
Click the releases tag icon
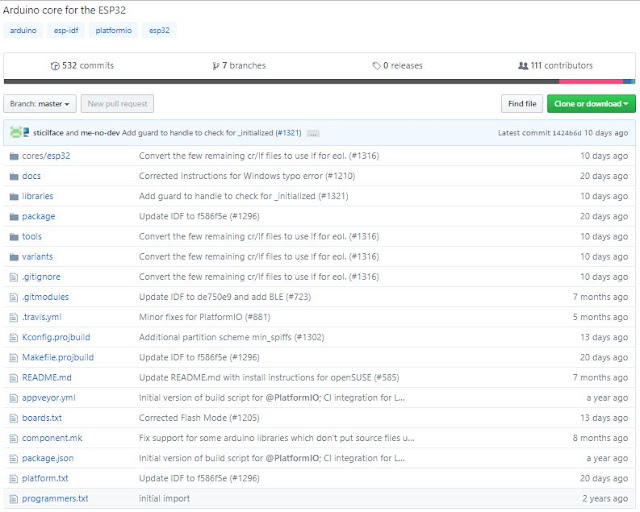coord(376,66)
